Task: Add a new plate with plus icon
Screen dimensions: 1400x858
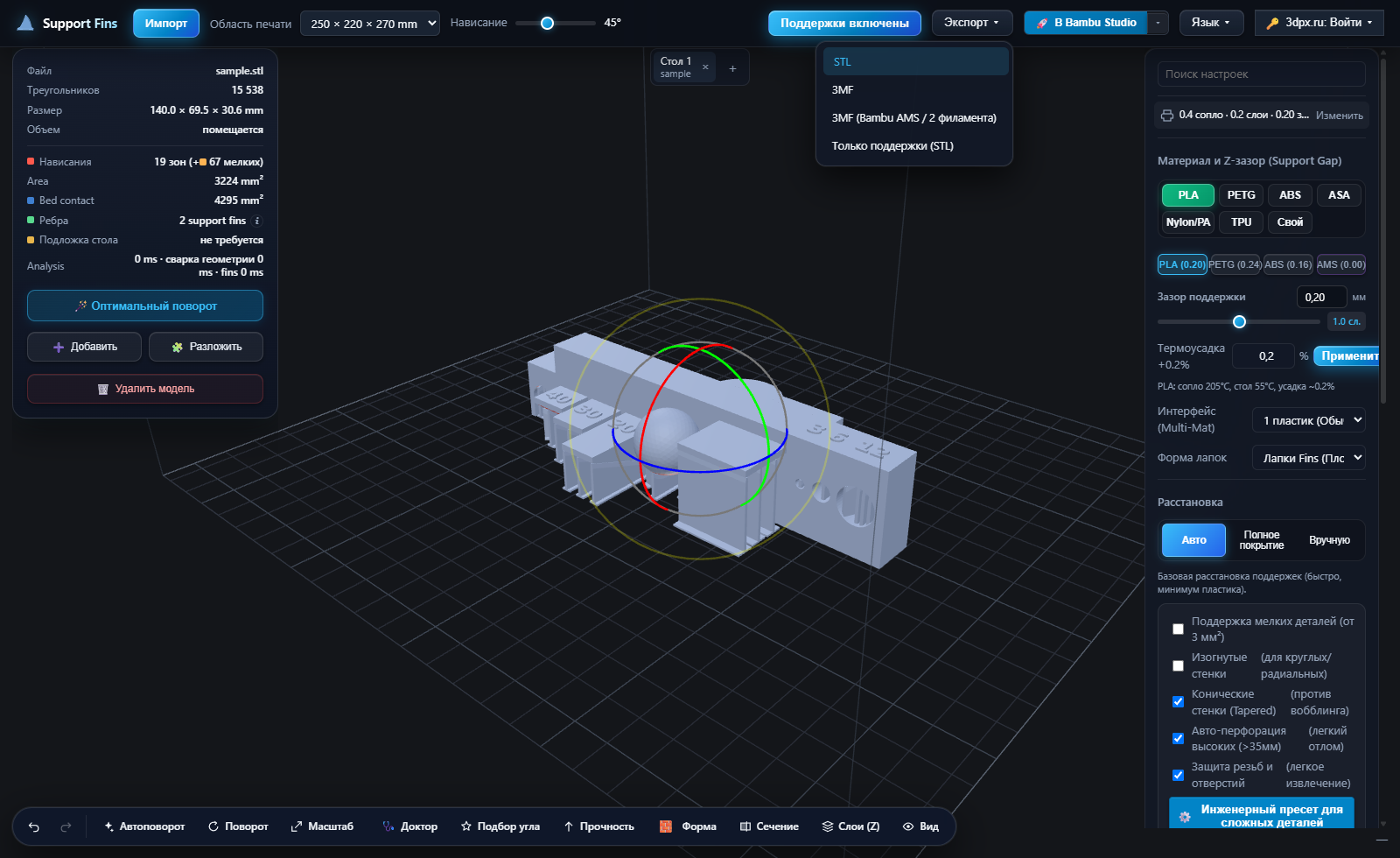Action: click(x=732, y=68)
